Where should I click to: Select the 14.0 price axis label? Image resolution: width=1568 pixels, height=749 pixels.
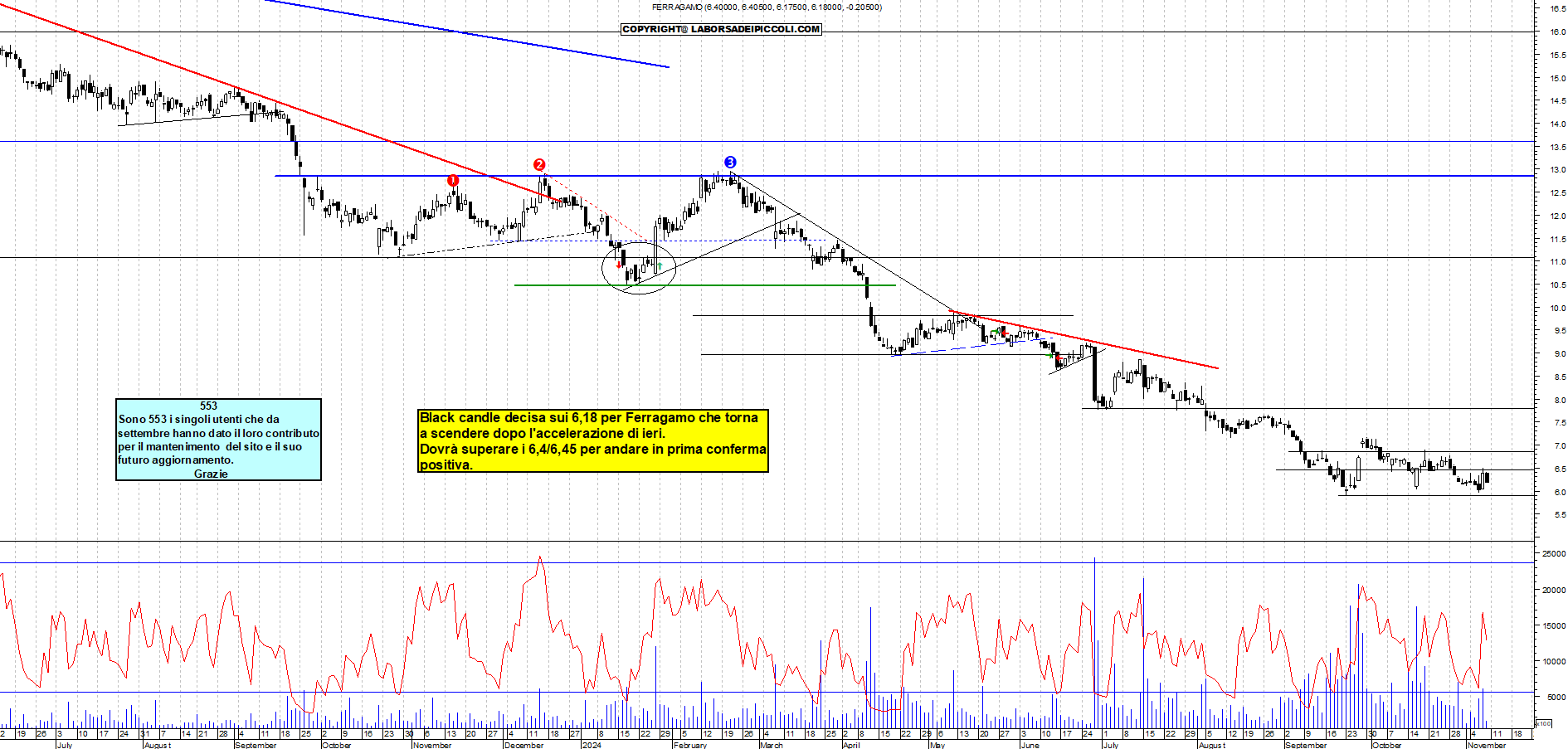1558,124
